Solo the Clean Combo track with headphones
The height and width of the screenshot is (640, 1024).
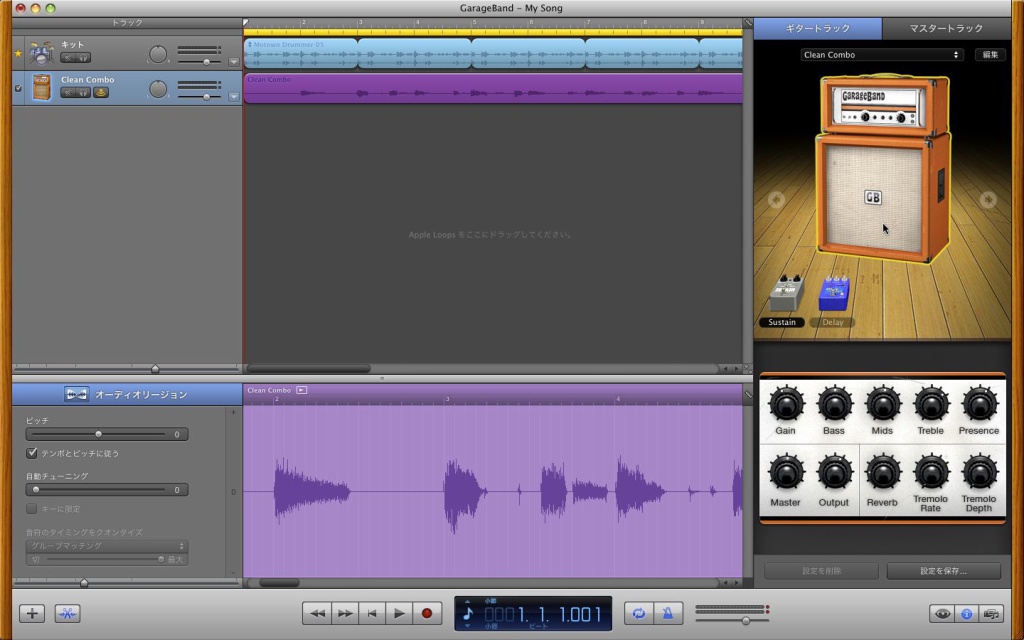(83, 93)
